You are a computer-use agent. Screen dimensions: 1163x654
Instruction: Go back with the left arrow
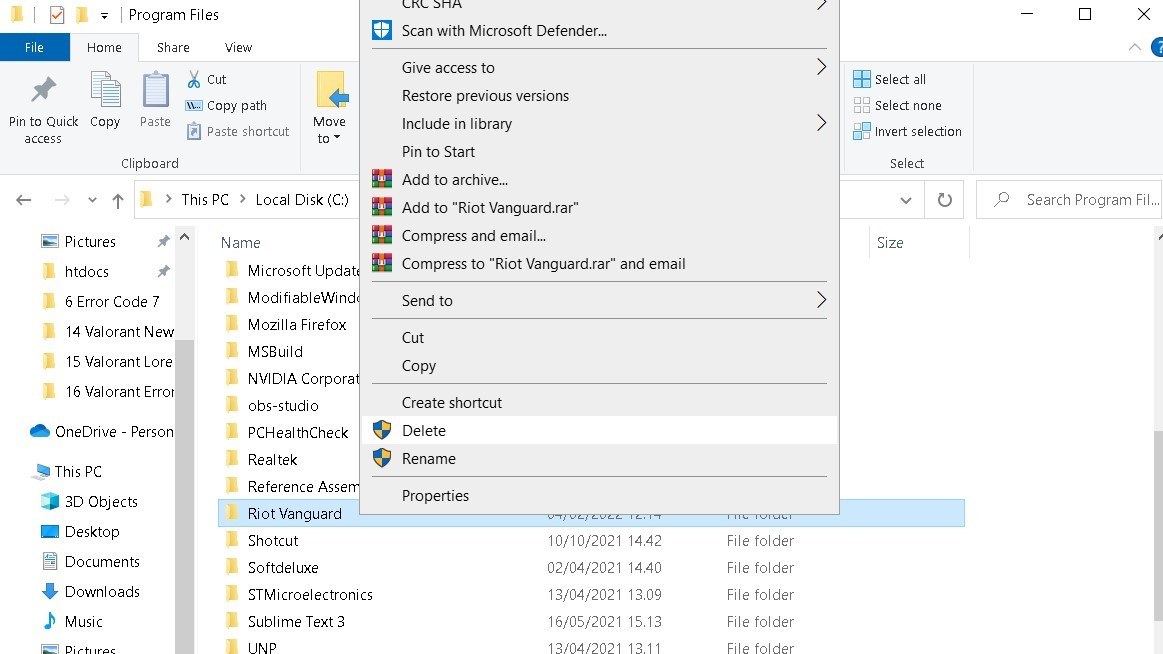point(24,199)
